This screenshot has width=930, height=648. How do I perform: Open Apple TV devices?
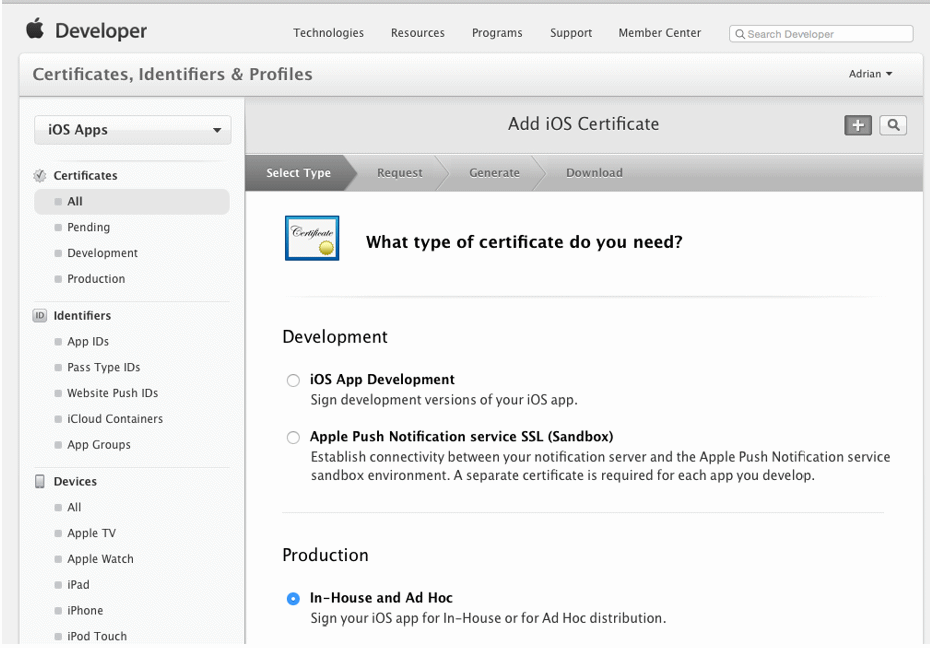click(91, 533)
